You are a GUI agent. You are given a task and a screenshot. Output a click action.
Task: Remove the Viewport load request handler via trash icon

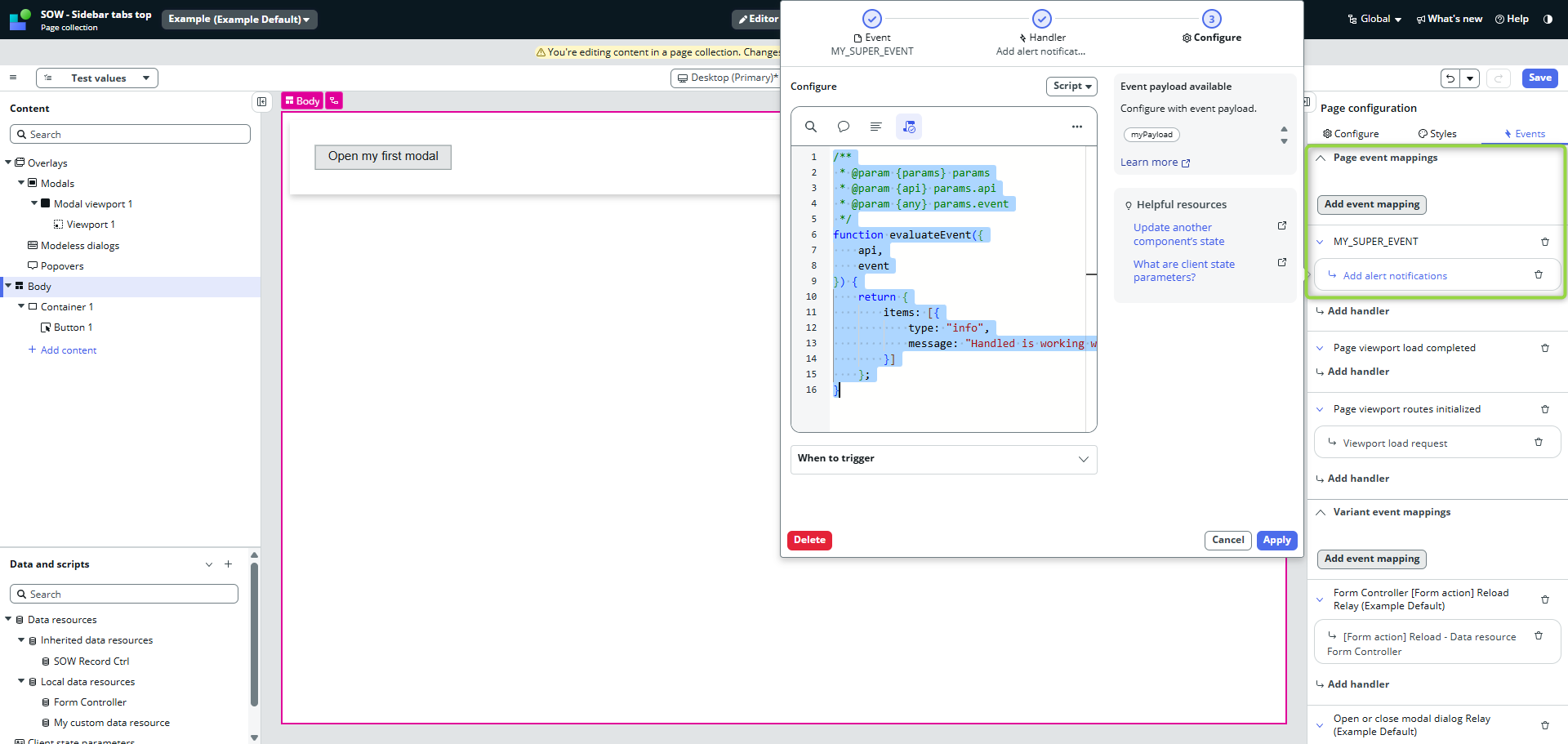pyautogui.click(x=1538, y=443)
